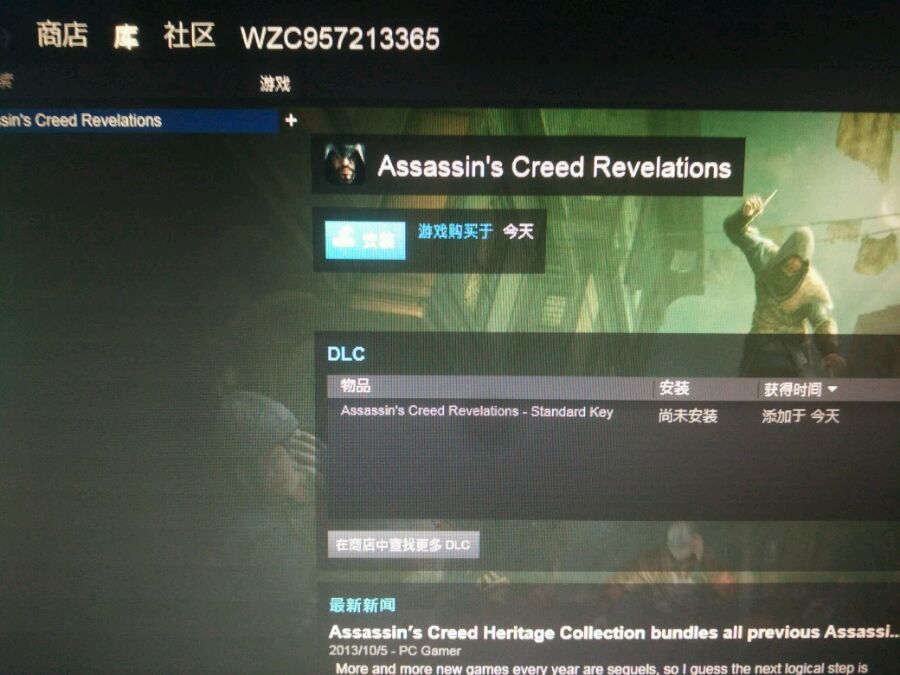Open the WZC957213365 profile menu
This screenshot has width=900, height=675.
click(x=340, y=39)
